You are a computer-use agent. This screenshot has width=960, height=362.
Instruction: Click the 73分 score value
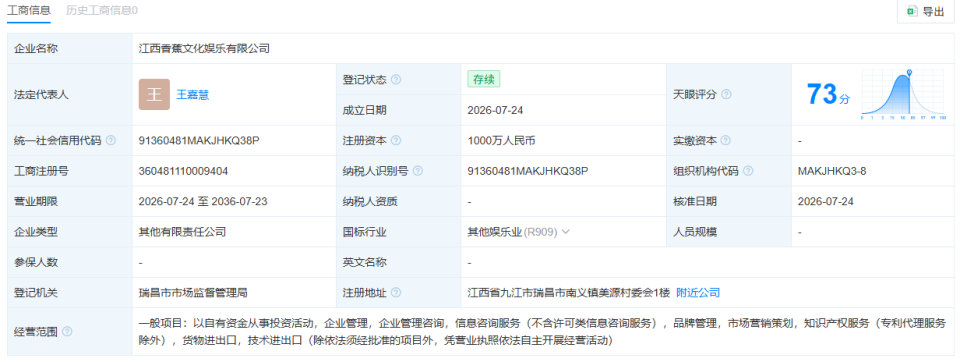click(828, 94)
